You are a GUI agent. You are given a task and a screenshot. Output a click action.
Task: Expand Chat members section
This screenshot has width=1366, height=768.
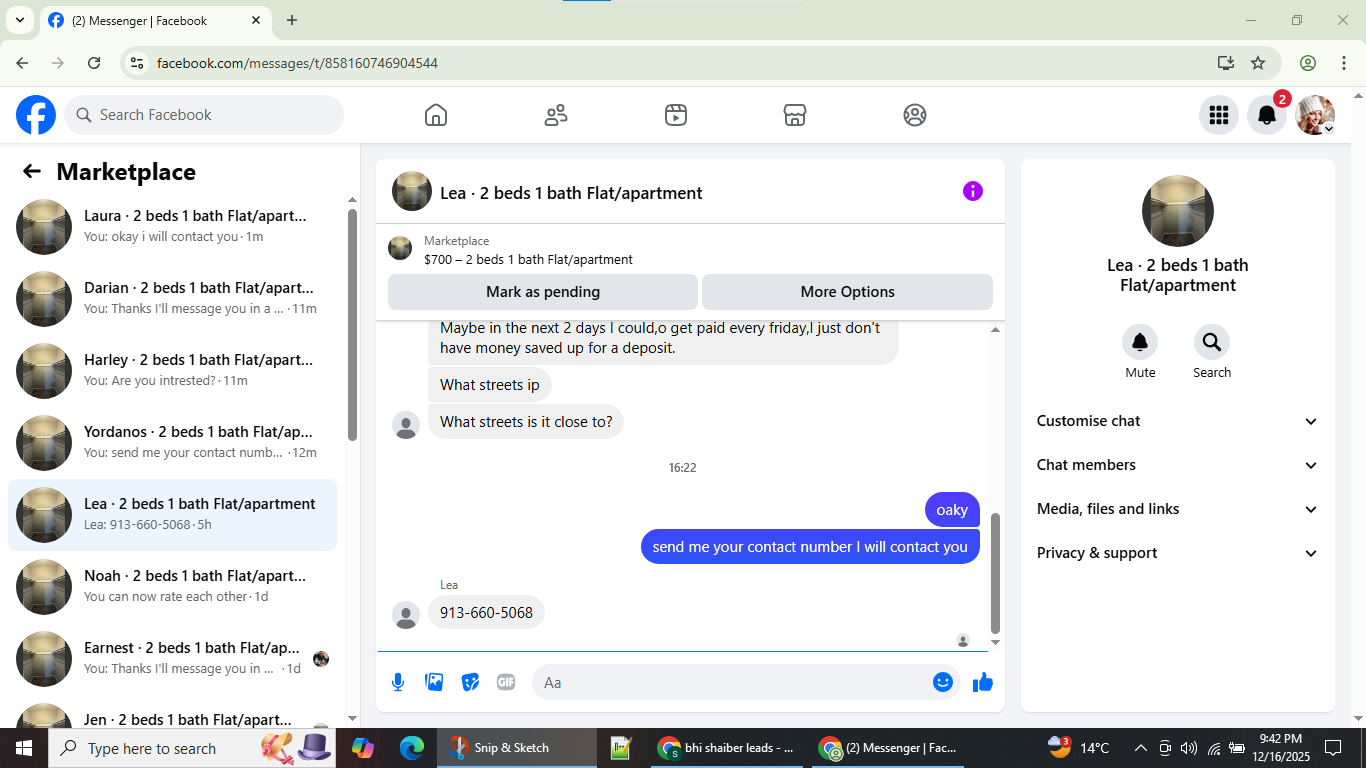[x=1178, y=465]
